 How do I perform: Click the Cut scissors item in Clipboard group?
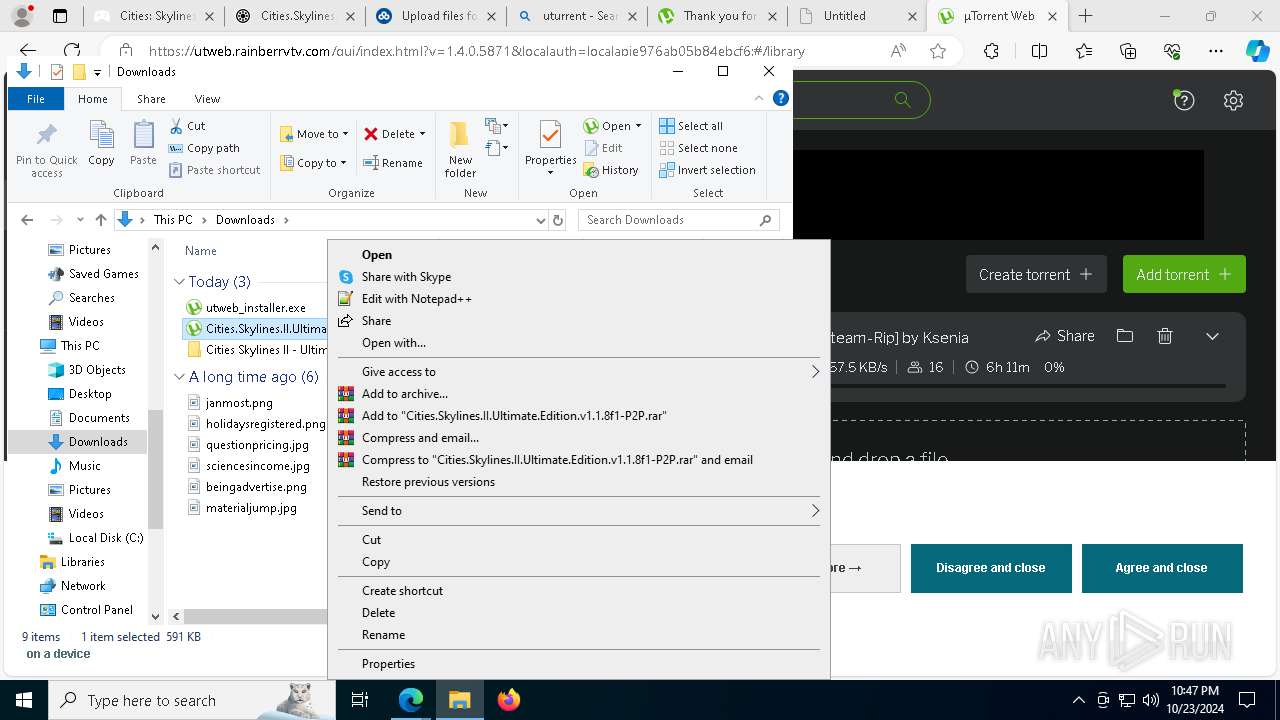(187, 126)
